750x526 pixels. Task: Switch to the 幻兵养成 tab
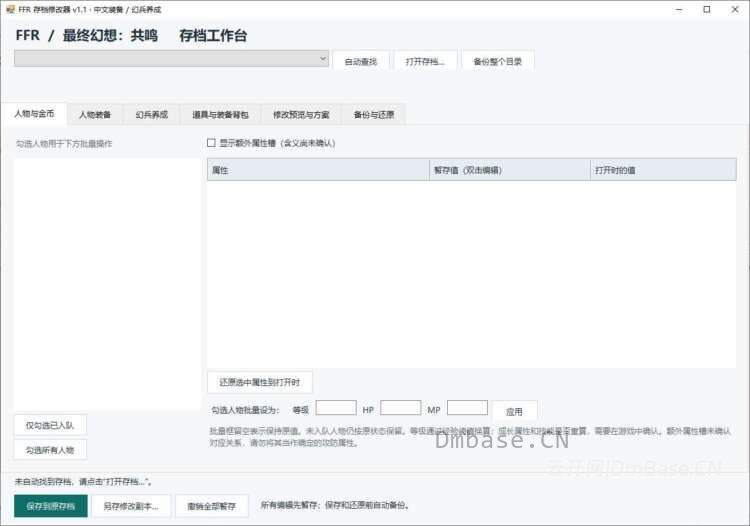pos(152,114)
